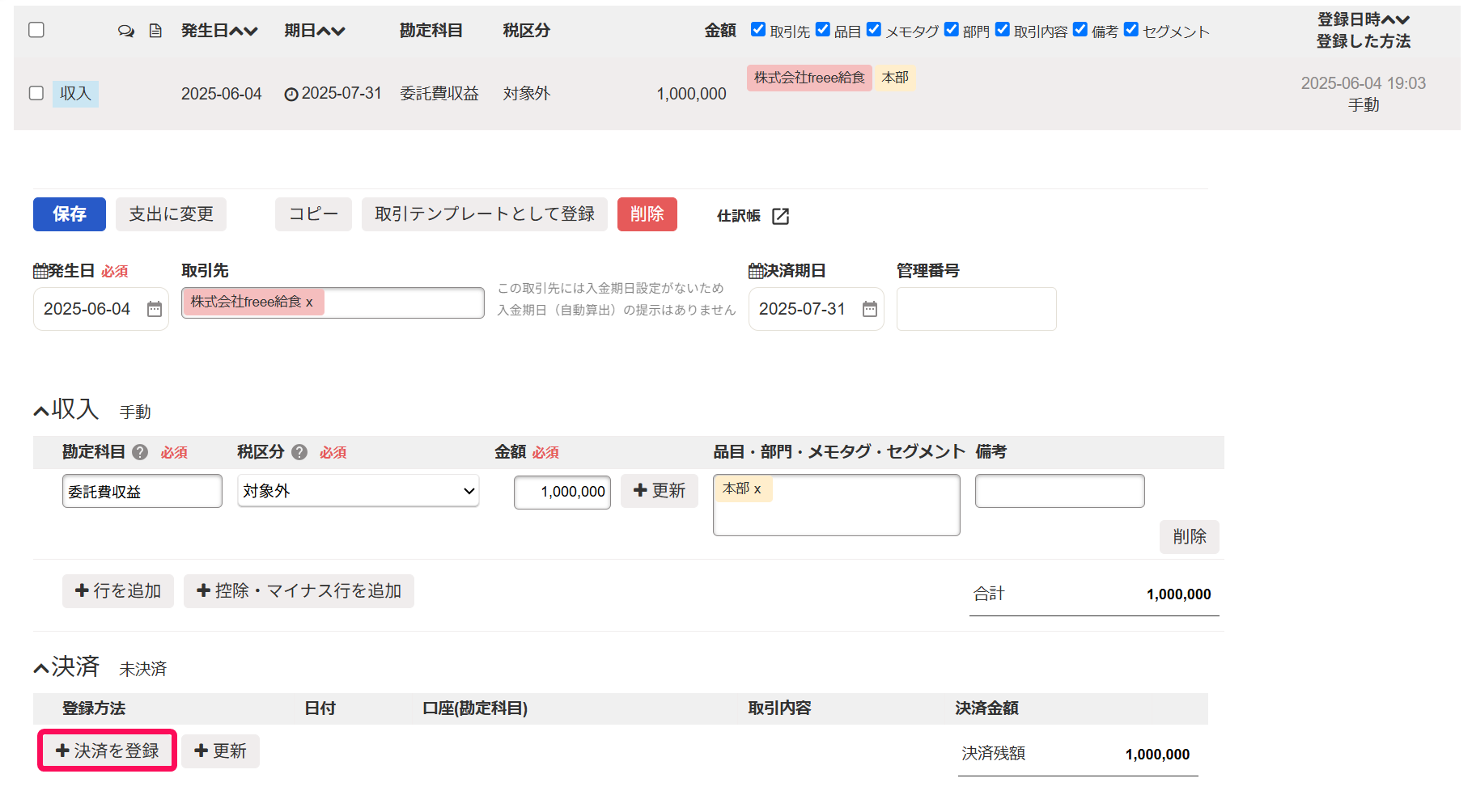Screen dimensions: 1472x812
Task: Click the 備考 input field
Action: coord(1060,491)
